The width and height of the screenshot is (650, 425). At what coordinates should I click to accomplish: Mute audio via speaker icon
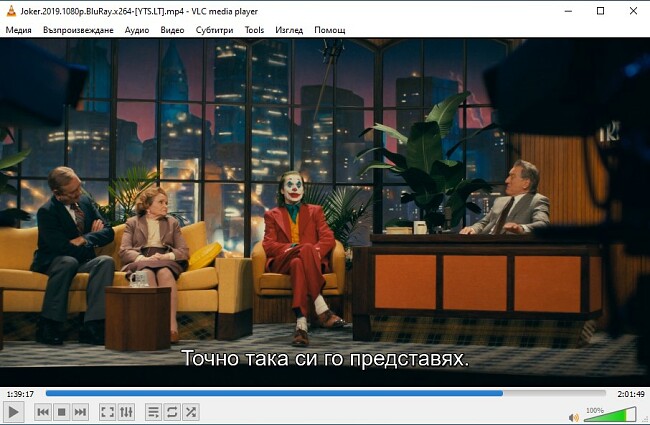574,417
